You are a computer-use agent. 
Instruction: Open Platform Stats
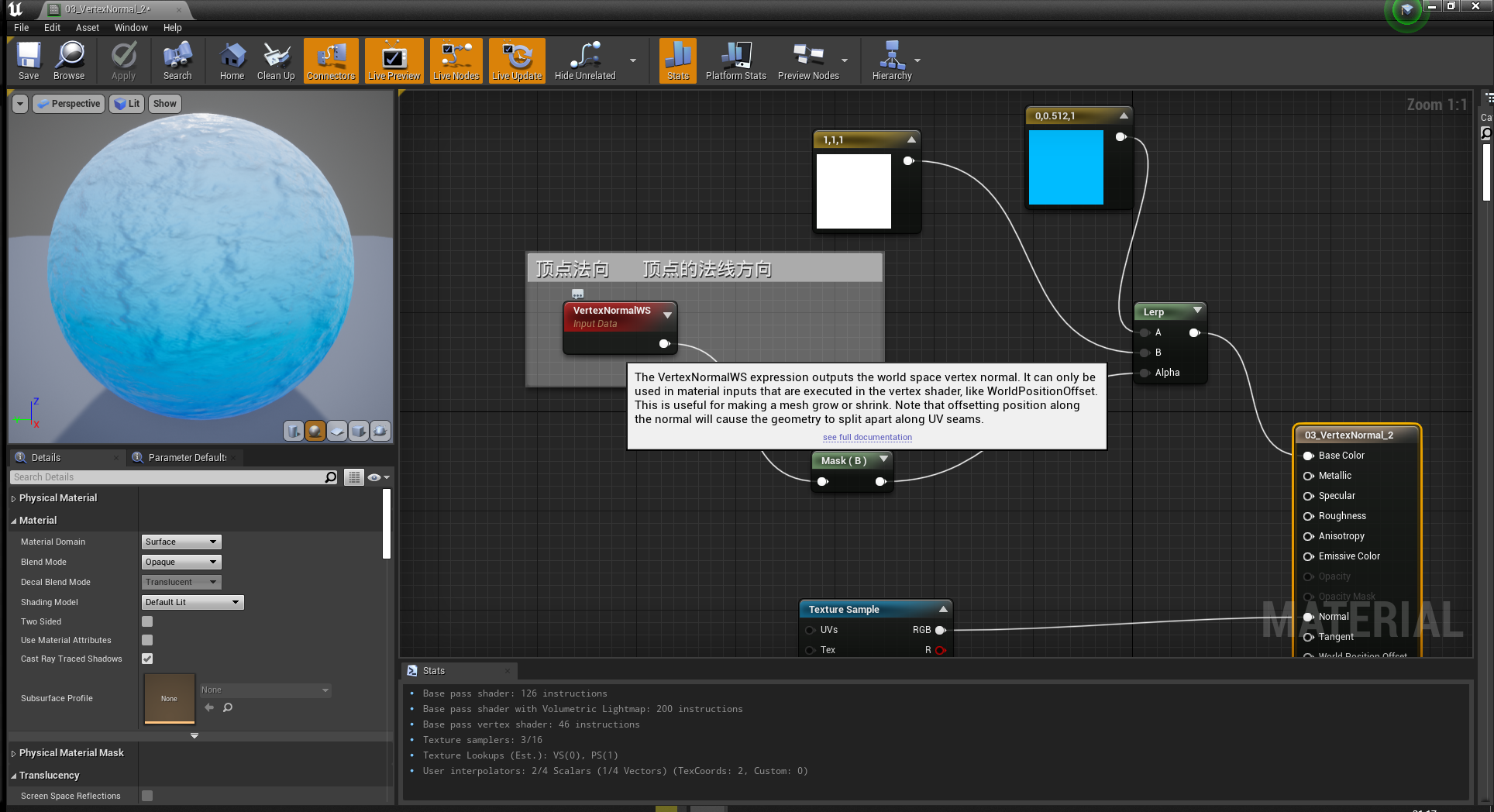pyautogui.click(x=735, y=60)
